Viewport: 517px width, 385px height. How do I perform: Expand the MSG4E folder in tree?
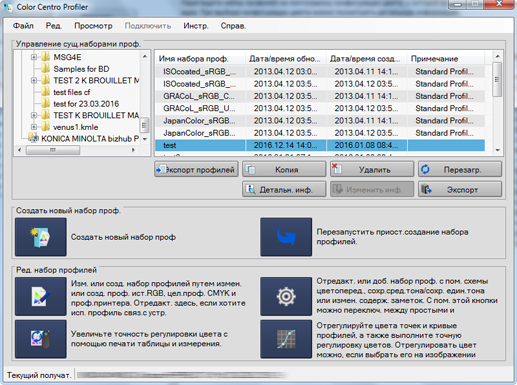[x=34, y=57]
